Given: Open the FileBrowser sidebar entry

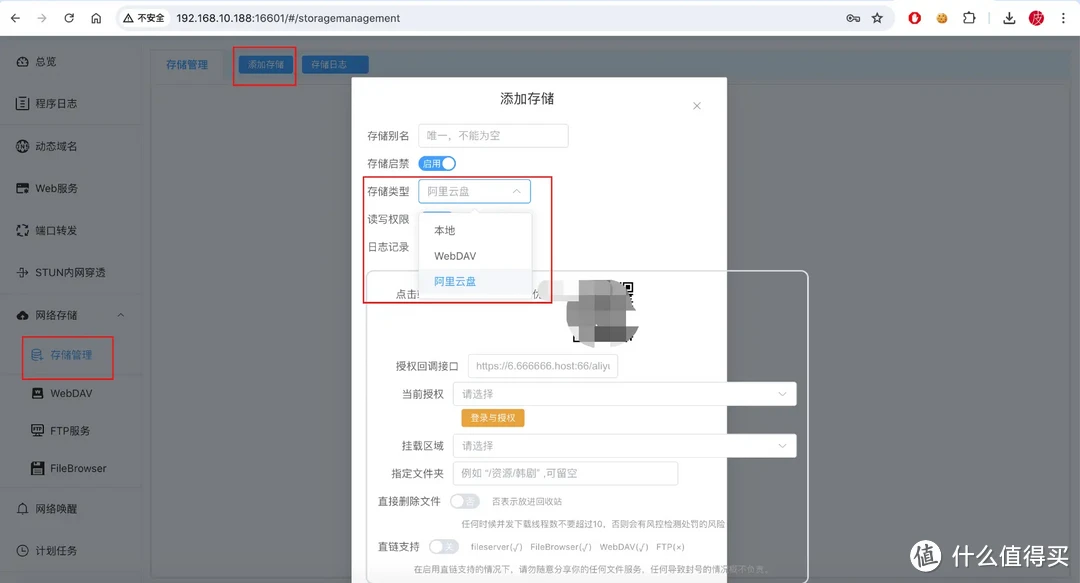Looking at the screenshot, I should click(x=78, y=468).
